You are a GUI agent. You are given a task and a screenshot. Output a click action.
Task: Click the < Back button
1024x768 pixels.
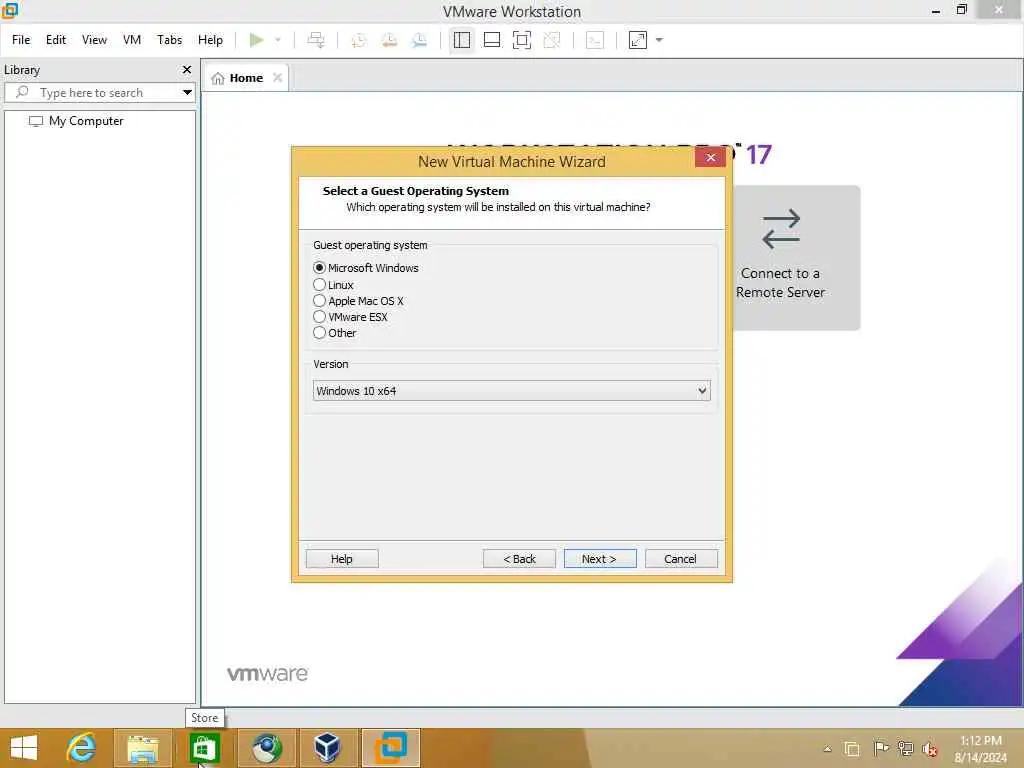click(519, 559)
